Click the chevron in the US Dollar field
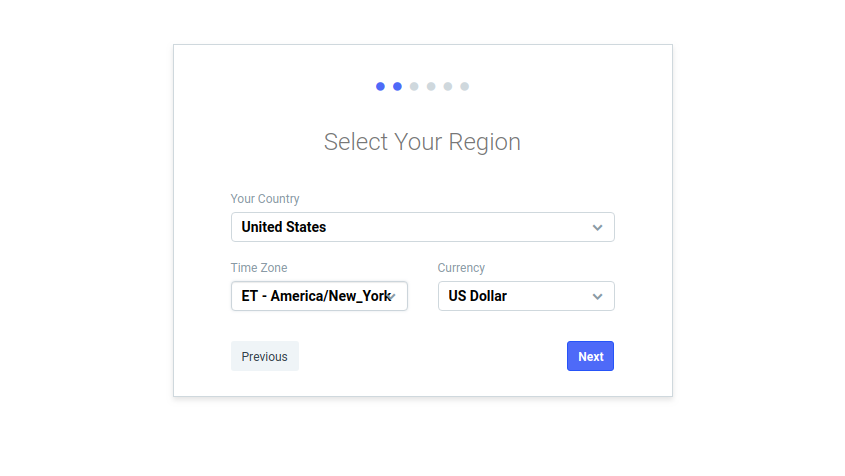This screenshot has width=845, height=476. coord(597,296)
